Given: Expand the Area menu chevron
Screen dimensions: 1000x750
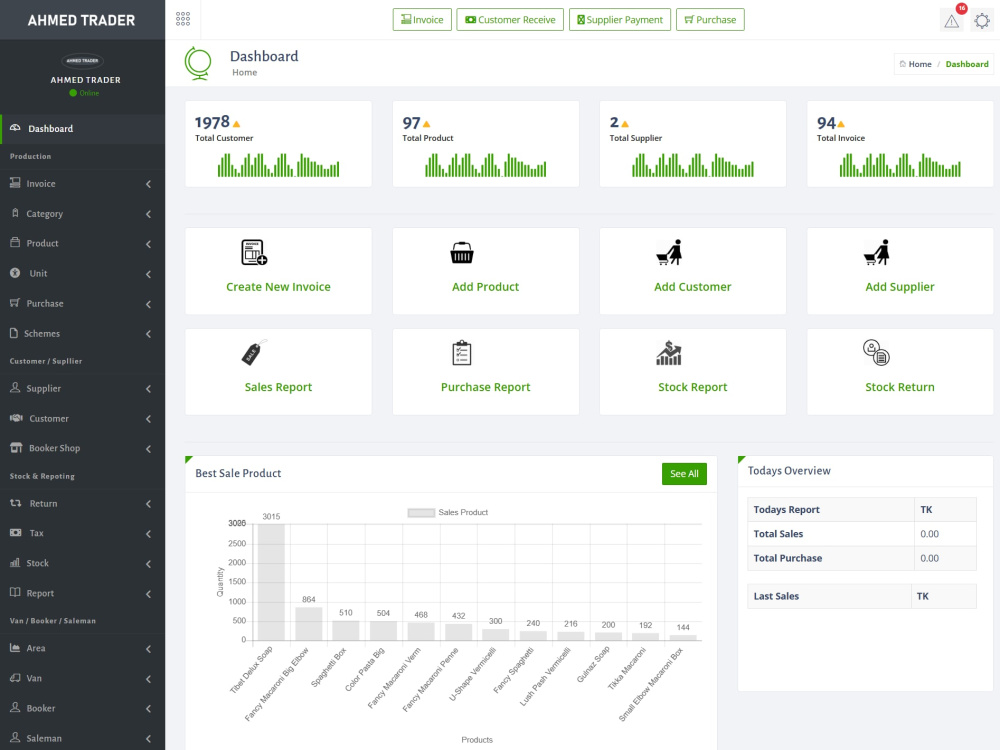Looking at the screenshot, I should [x=149, y=649].
